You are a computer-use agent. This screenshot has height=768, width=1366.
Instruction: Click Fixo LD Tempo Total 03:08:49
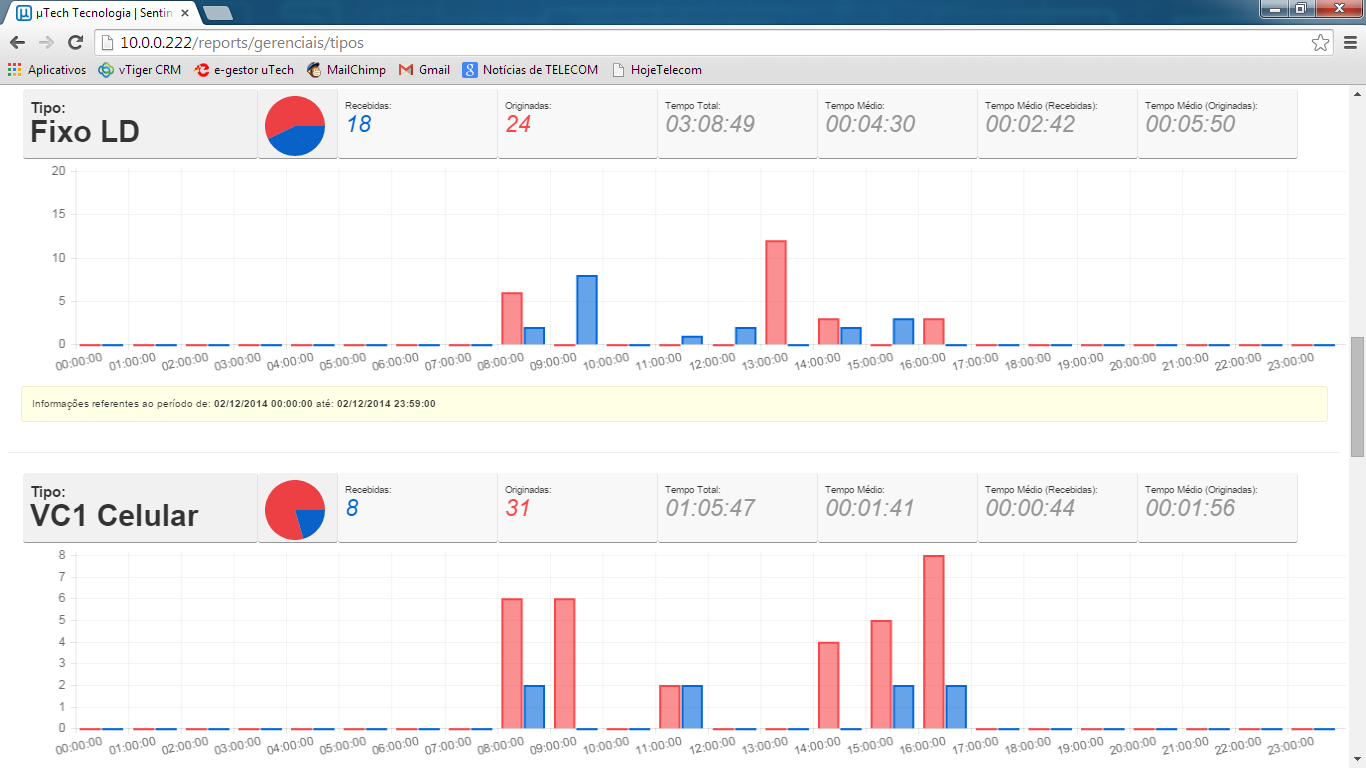(710, 124)
